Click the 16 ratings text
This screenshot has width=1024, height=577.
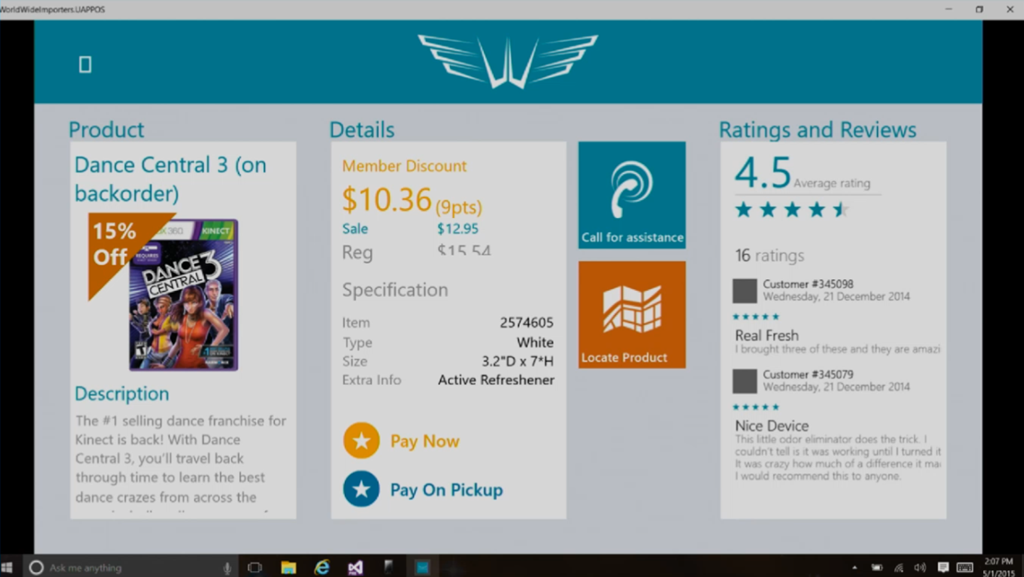(770, 255)
